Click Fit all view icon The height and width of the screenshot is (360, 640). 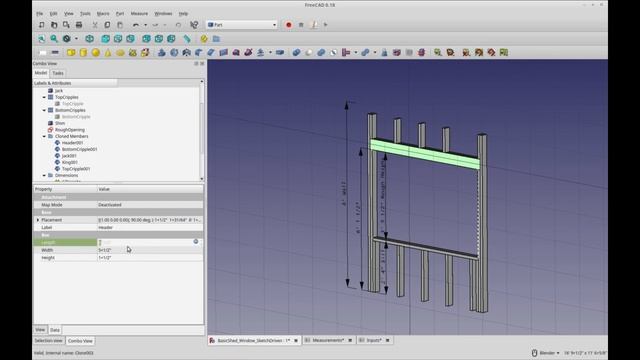(x=42, y=39)
